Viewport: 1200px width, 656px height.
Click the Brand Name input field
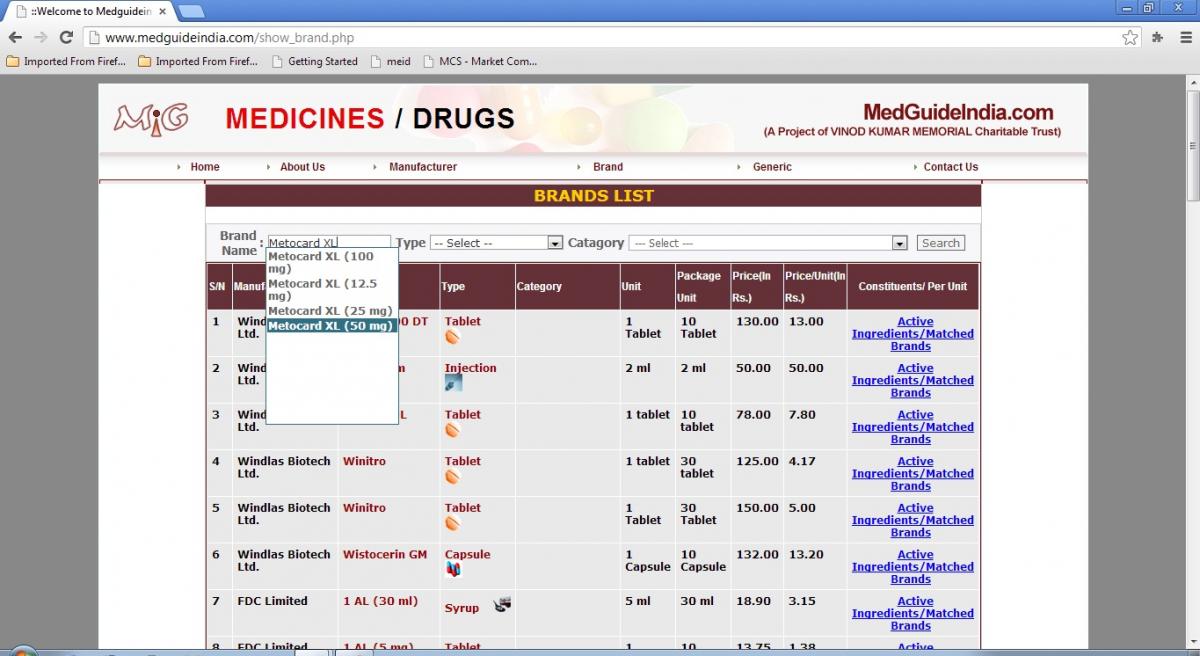pyautogui.click(x=329, y=243)
